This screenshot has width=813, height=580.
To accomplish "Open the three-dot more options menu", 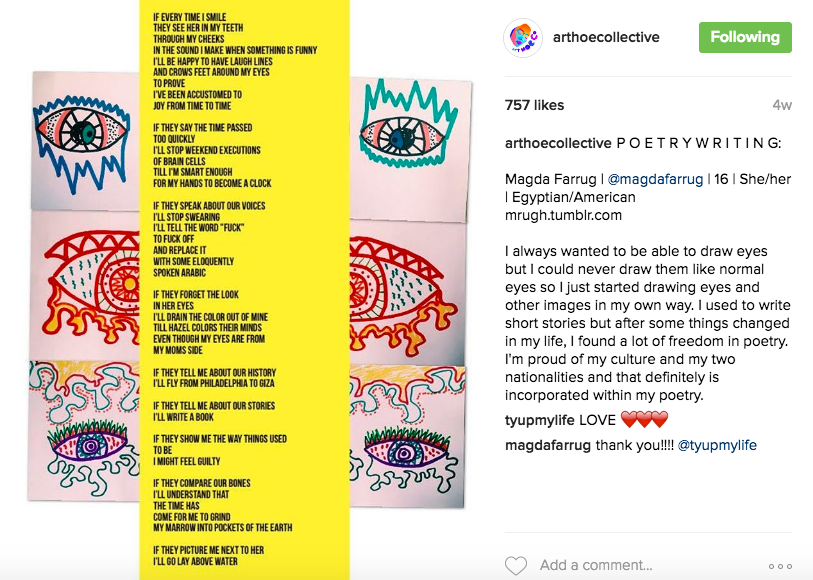I will tap(780, 566).
